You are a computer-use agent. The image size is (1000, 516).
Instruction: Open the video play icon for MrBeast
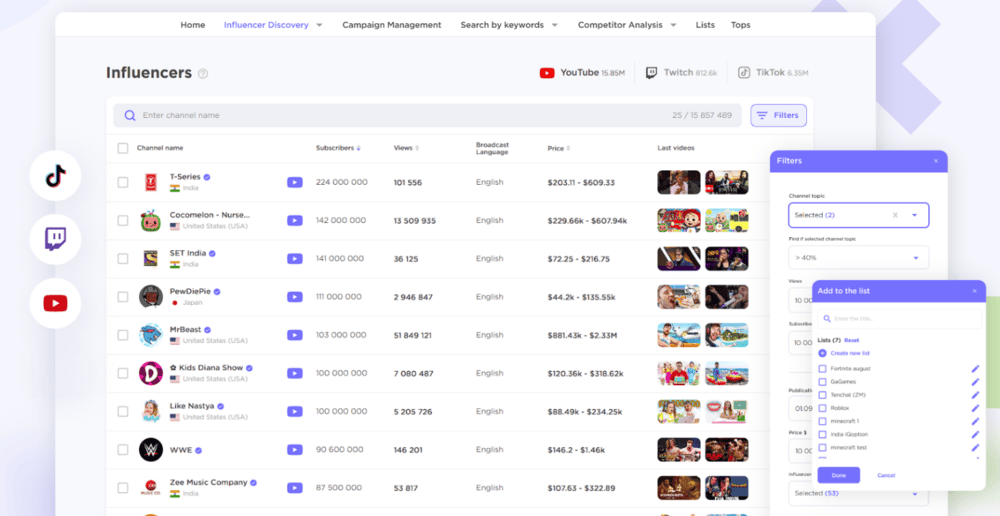(x=295, y=335)
